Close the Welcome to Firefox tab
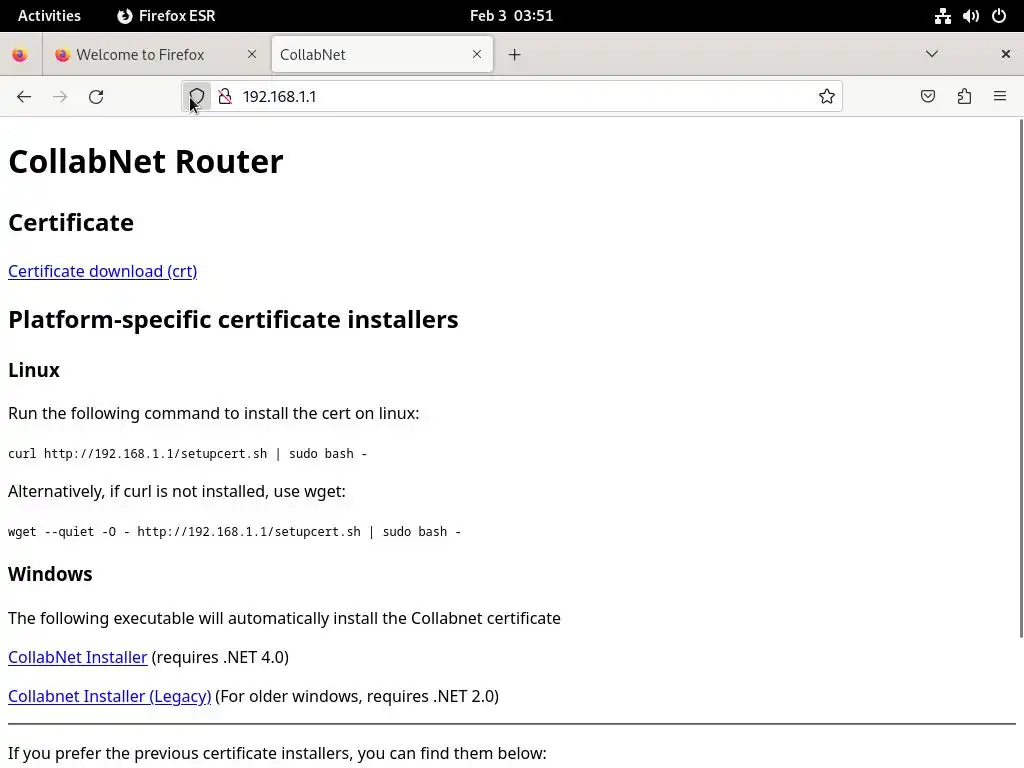The height and width of the screenshot is (768, 1024). coord(252,54)
